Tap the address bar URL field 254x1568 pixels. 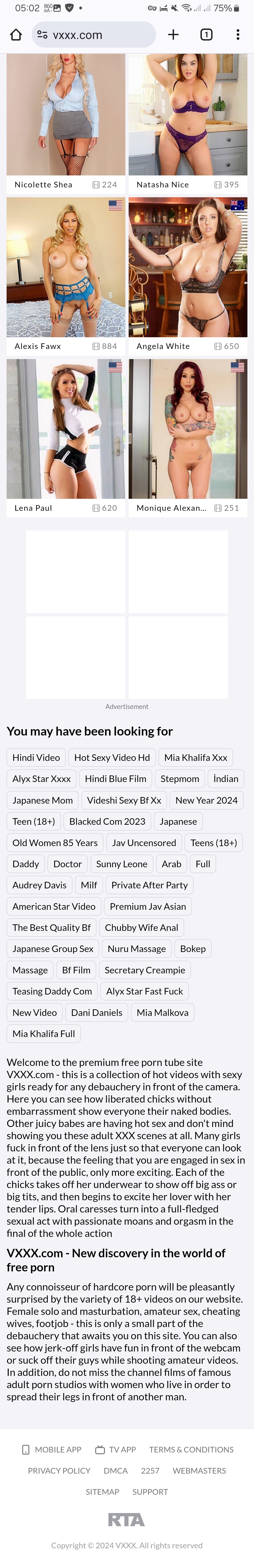[97, 35]
